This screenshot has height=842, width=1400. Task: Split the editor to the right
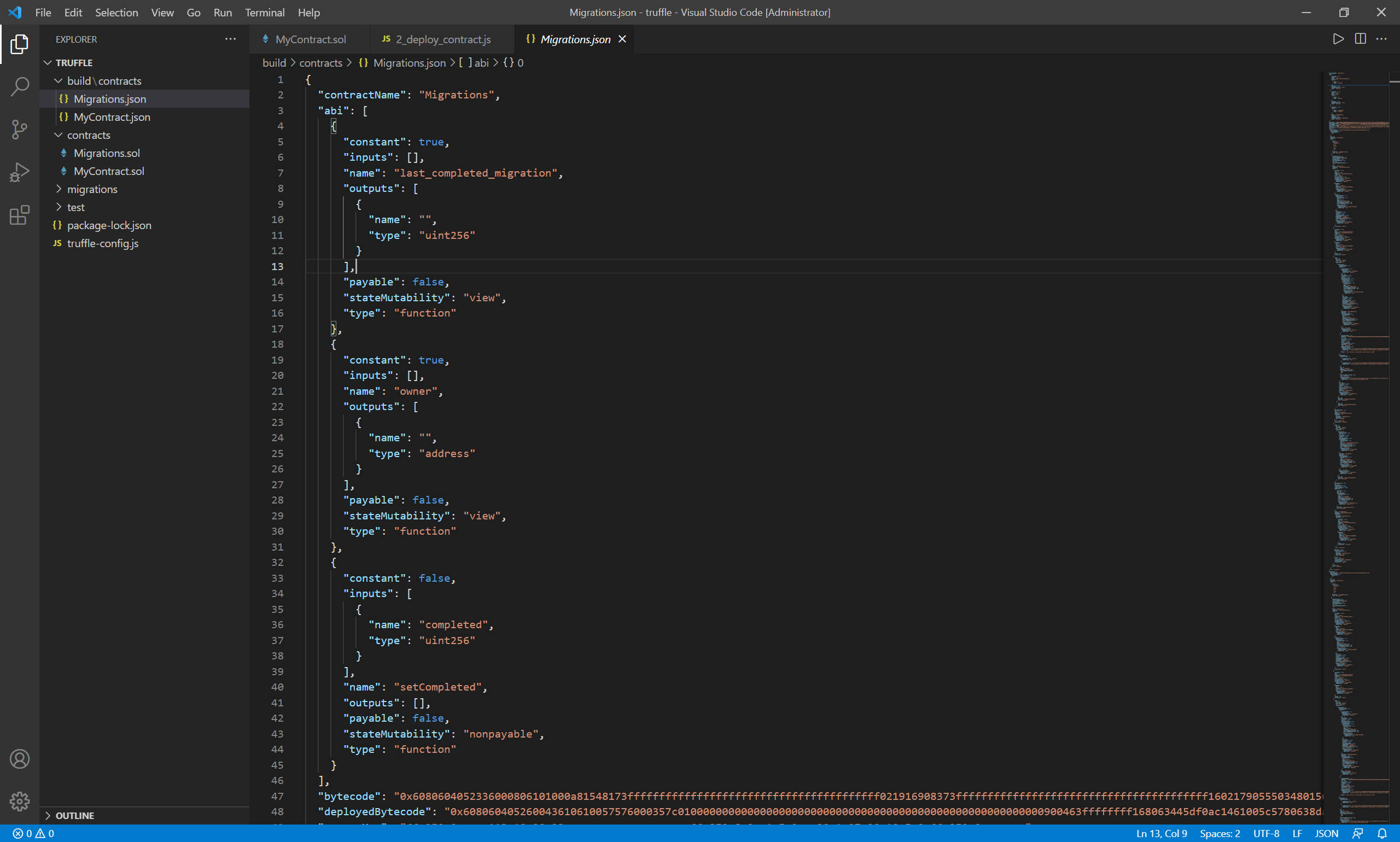pos(1360,39)
